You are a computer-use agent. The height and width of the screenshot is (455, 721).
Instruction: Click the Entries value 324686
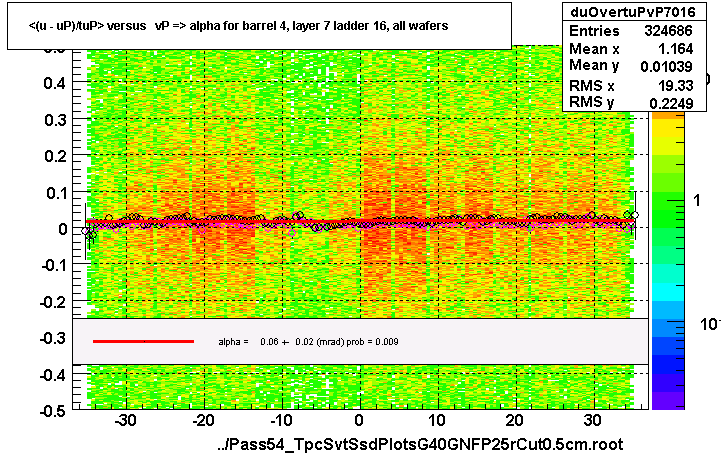pyautogui.click(x=668, y=31)
